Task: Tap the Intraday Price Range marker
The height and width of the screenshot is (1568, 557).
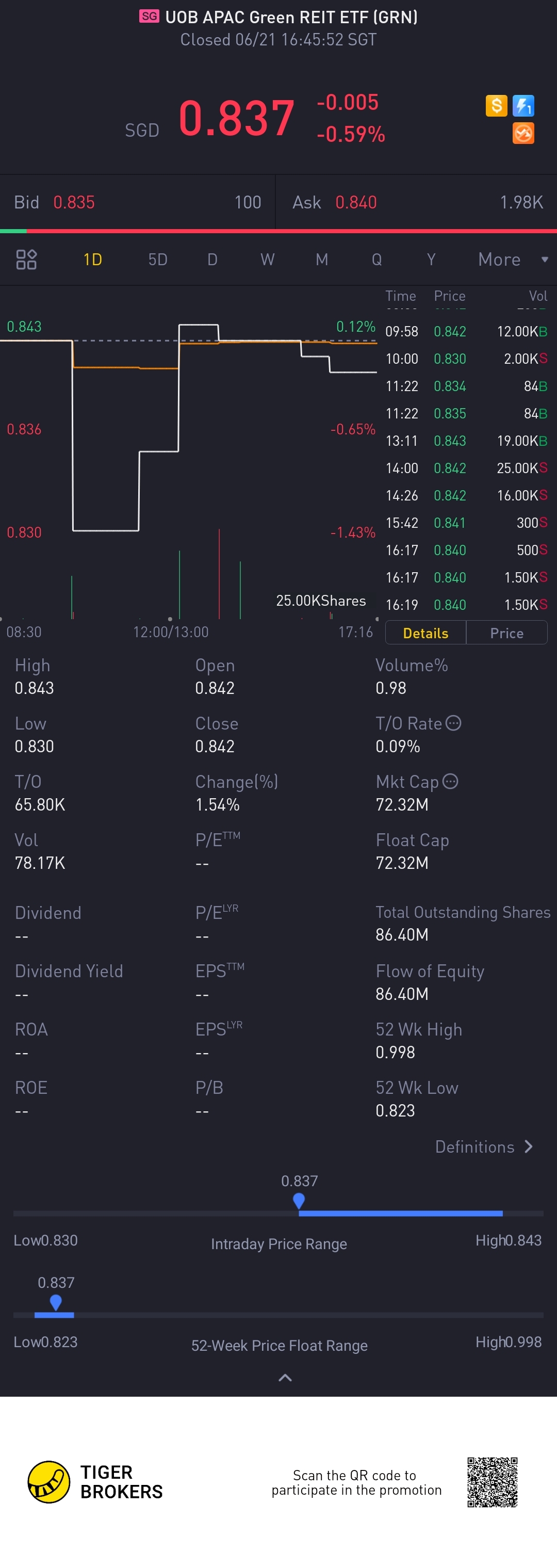Action: tap(299, 1201)
